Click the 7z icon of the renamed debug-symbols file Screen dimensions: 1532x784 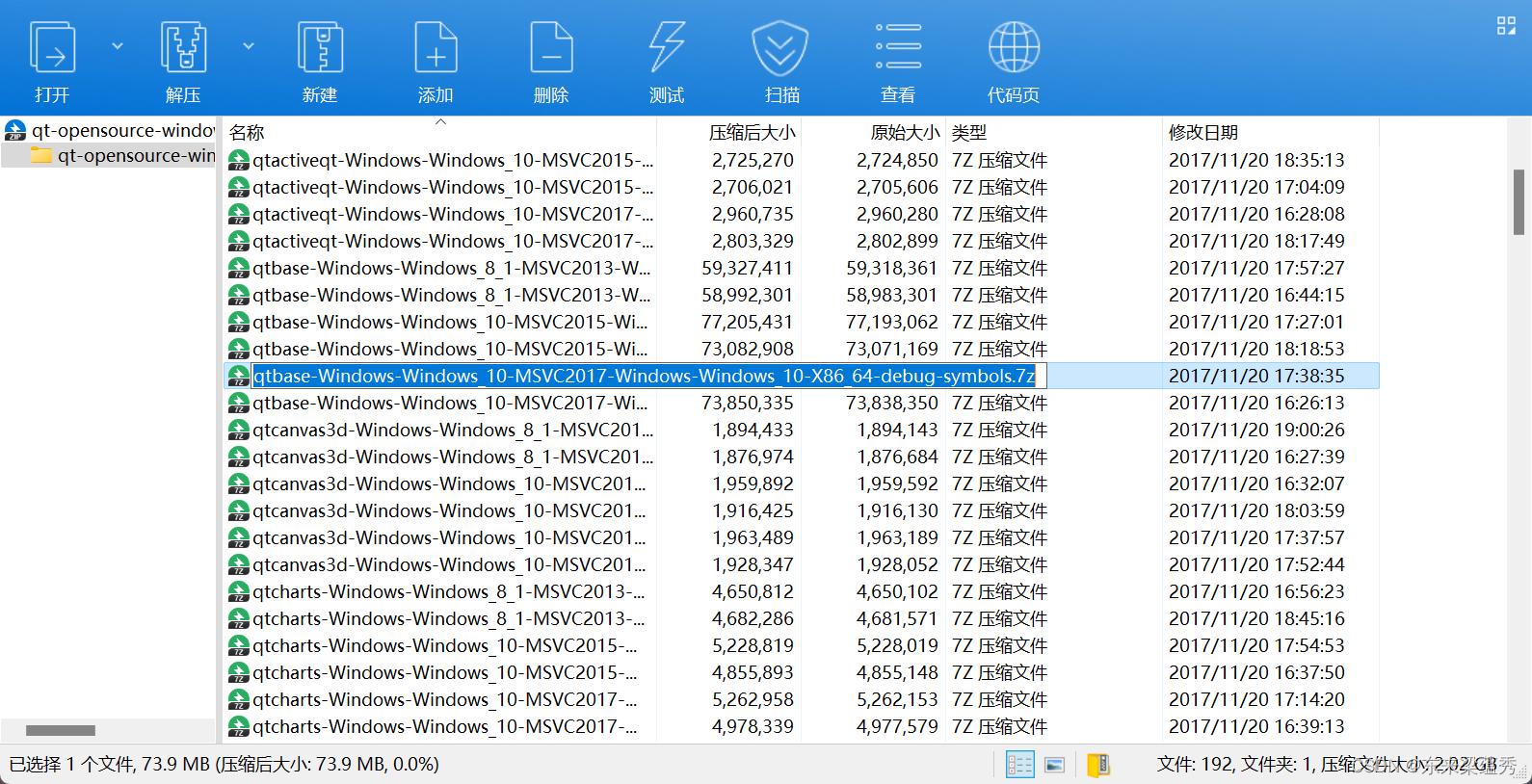tap(238, 377)
